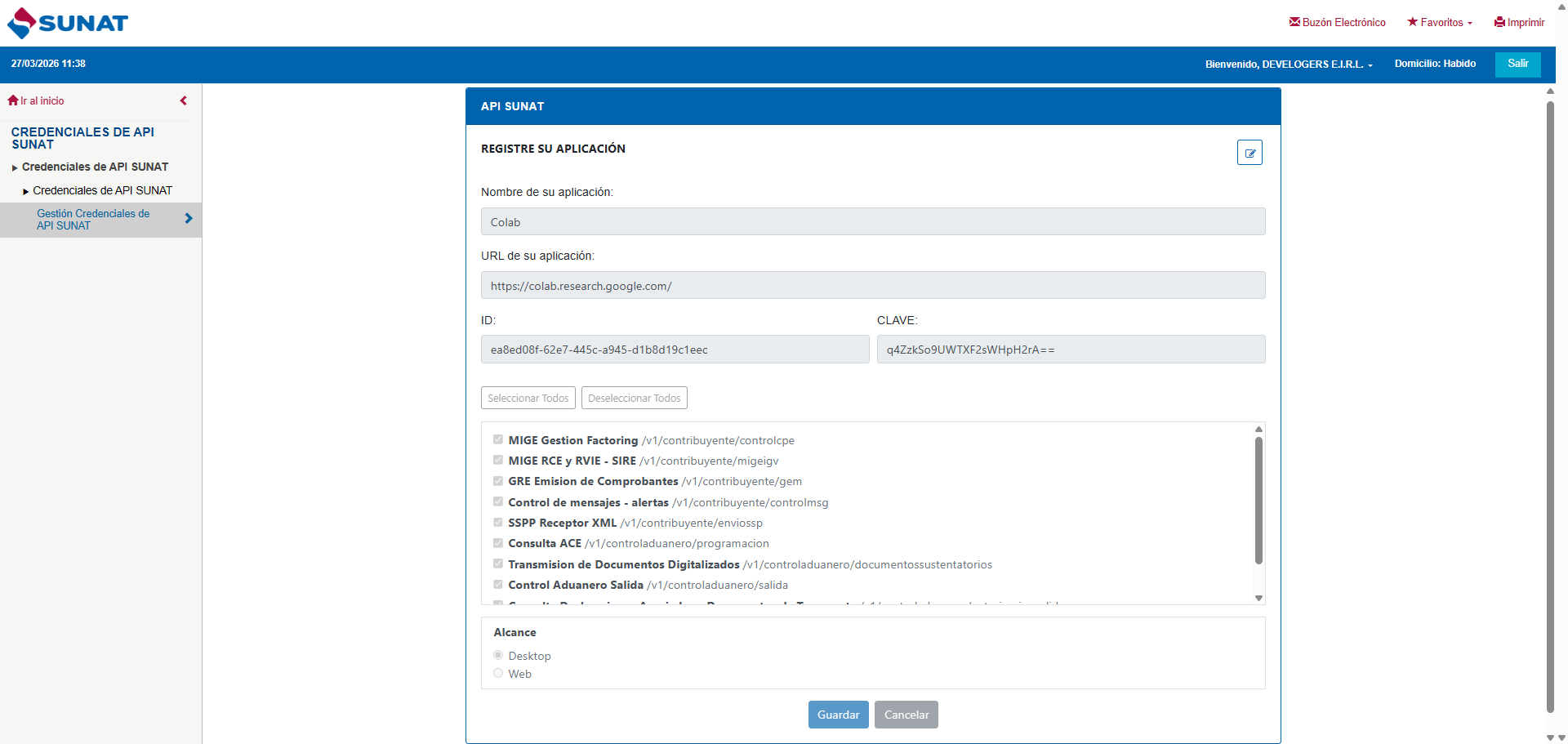The width and height of the screenshot is (1568, 744).
Task: Click the Guardar button
Action: (x=838, y=715)
